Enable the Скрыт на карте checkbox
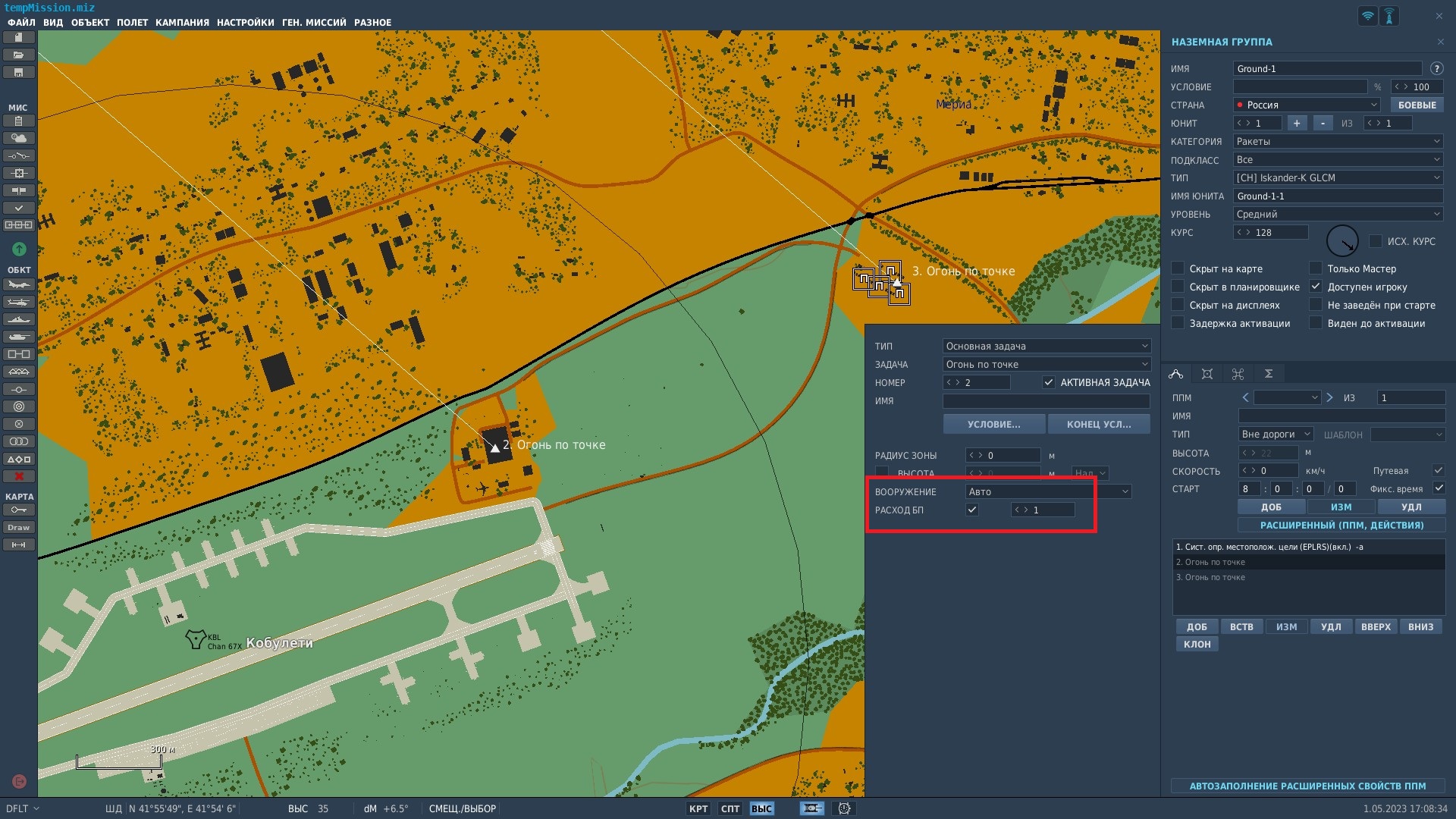The width and height of the screenshot is (1456, 819). coord(1178,268)
